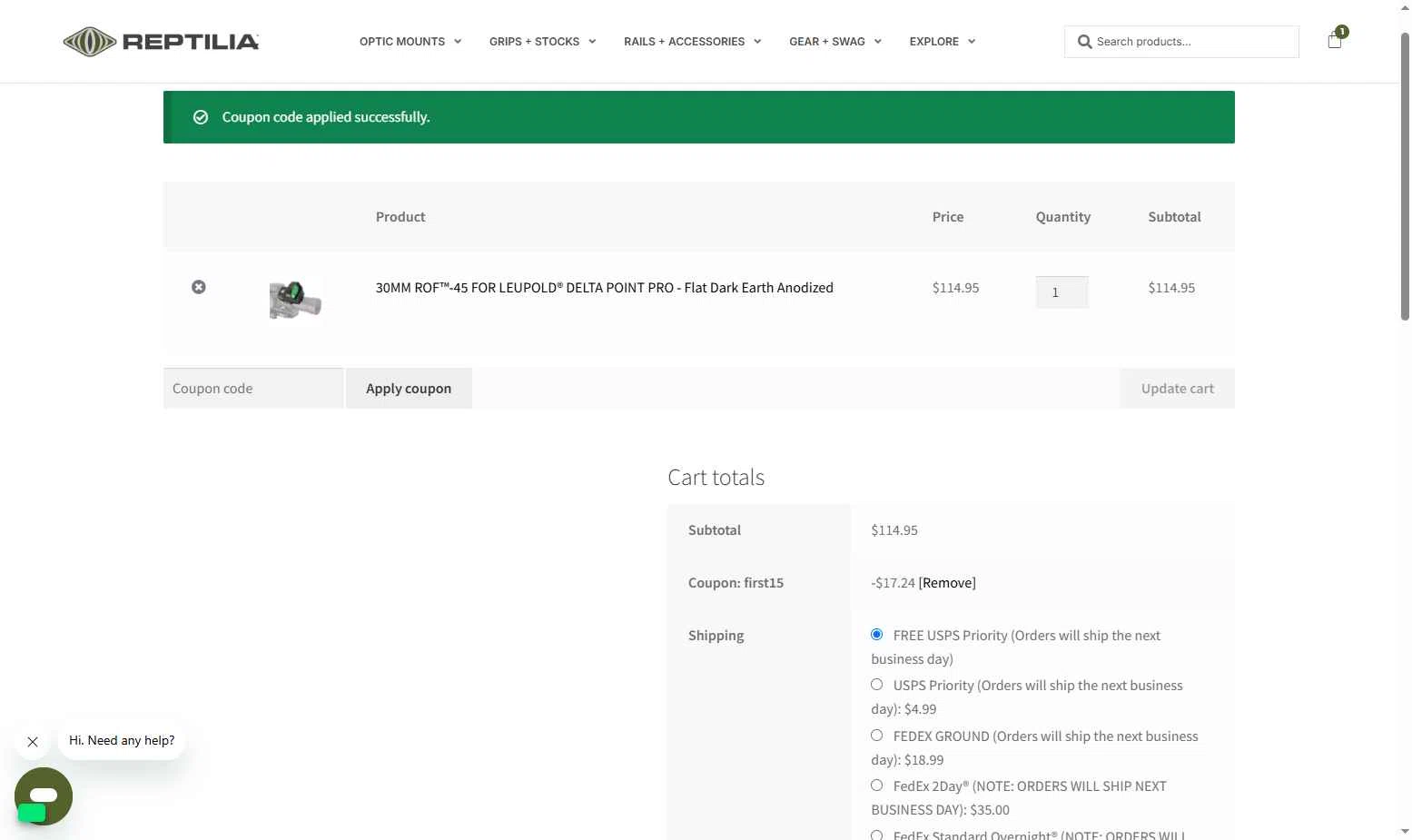
Task: Open the shopping cart bag icon
Action: click(1335, 40)
